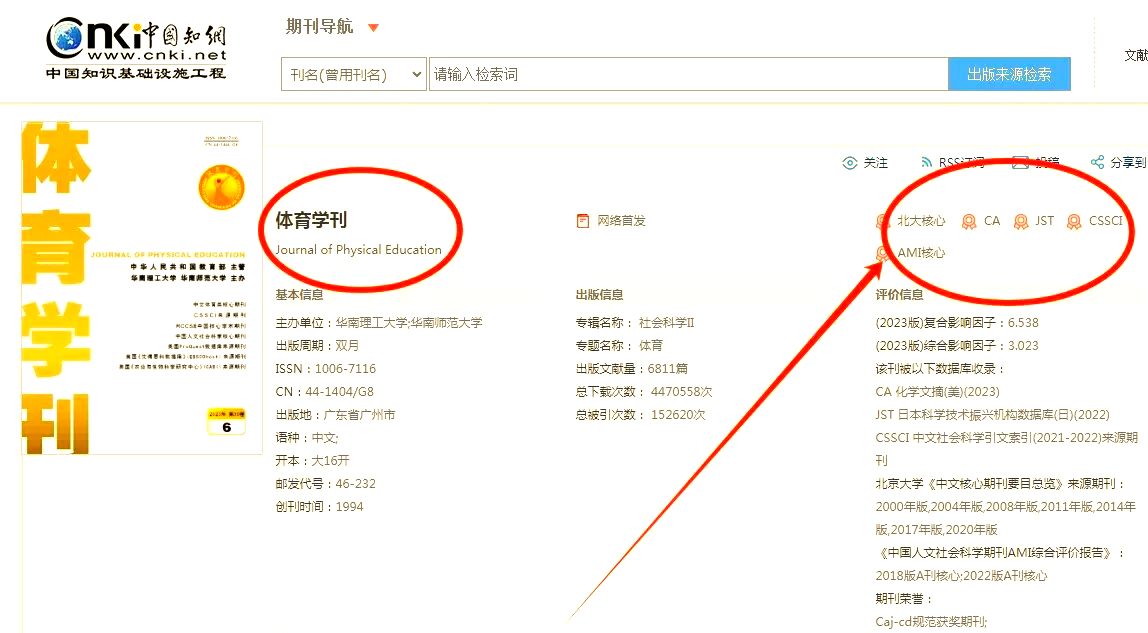
Task: Click the 体育学刊 journal title
Action: coord(311,220)
